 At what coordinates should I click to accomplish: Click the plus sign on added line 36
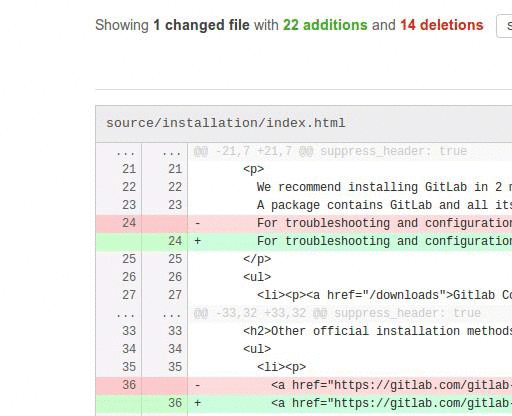(x=198, y=403)
